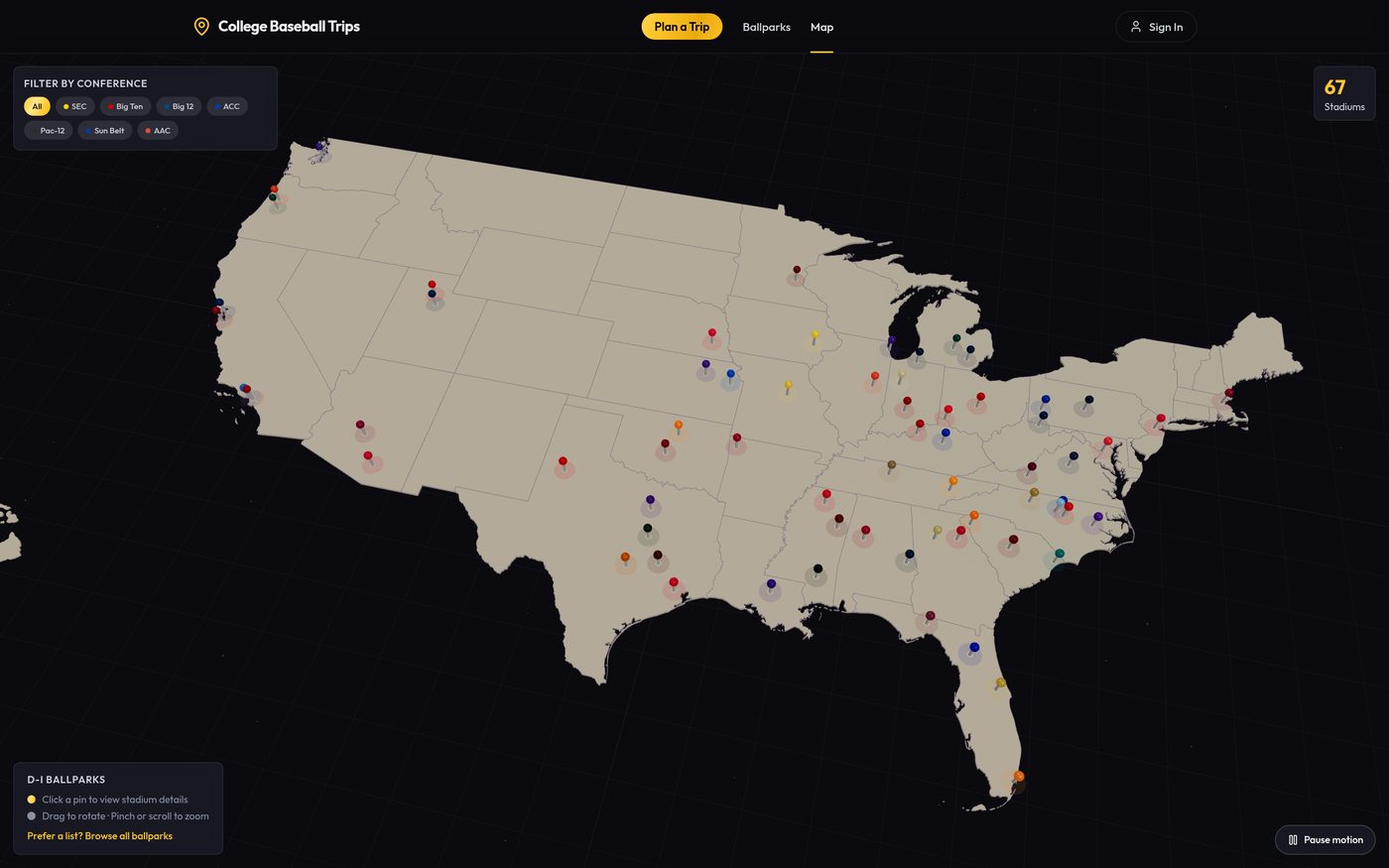Select the All conference filter chip
This screenshot has width=1389, height=868.
click(x=37, y=106)
